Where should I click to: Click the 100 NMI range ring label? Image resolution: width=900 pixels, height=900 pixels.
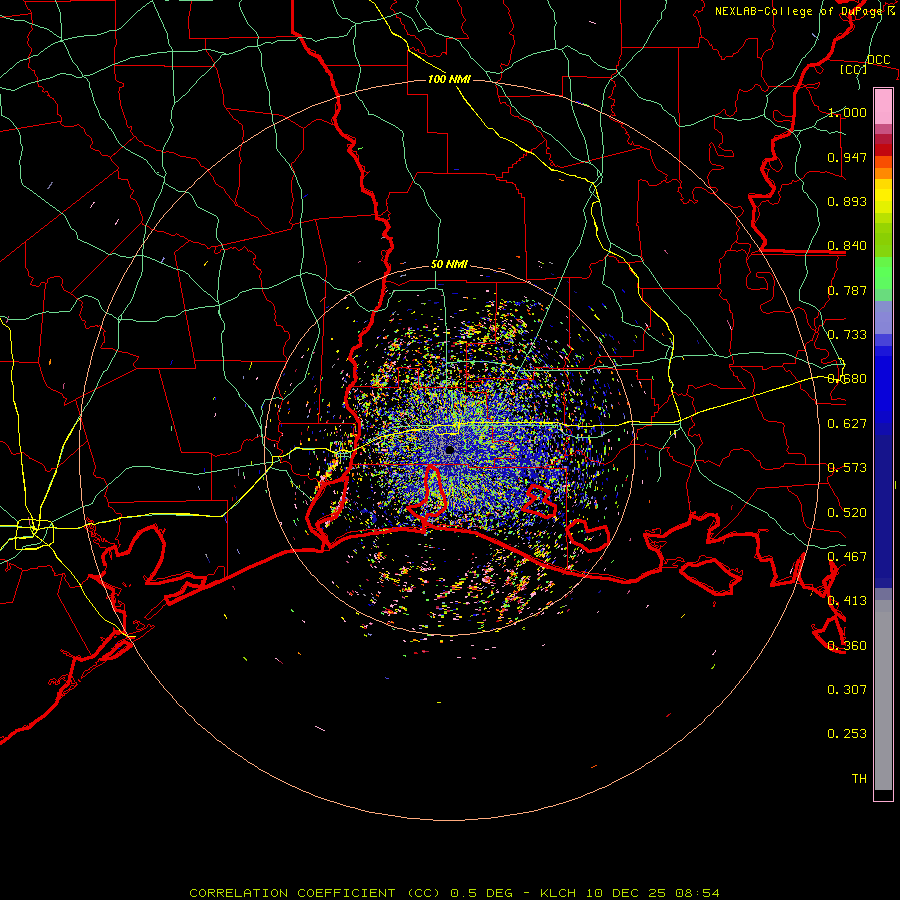point(449,79)
